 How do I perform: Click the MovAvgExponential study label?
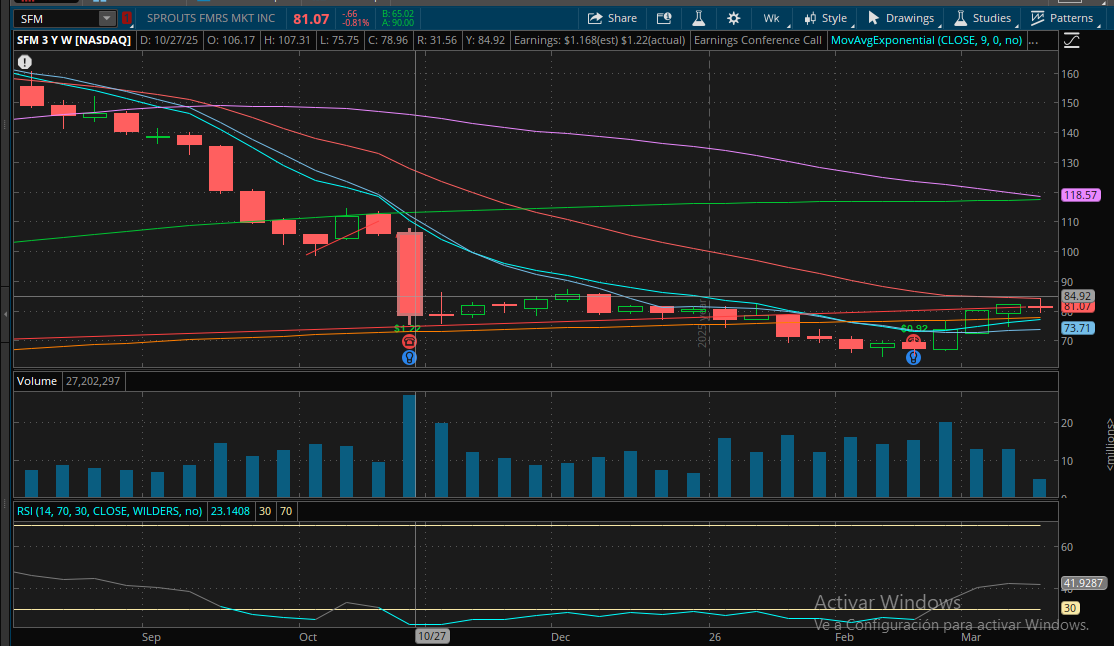click(926, 41)
